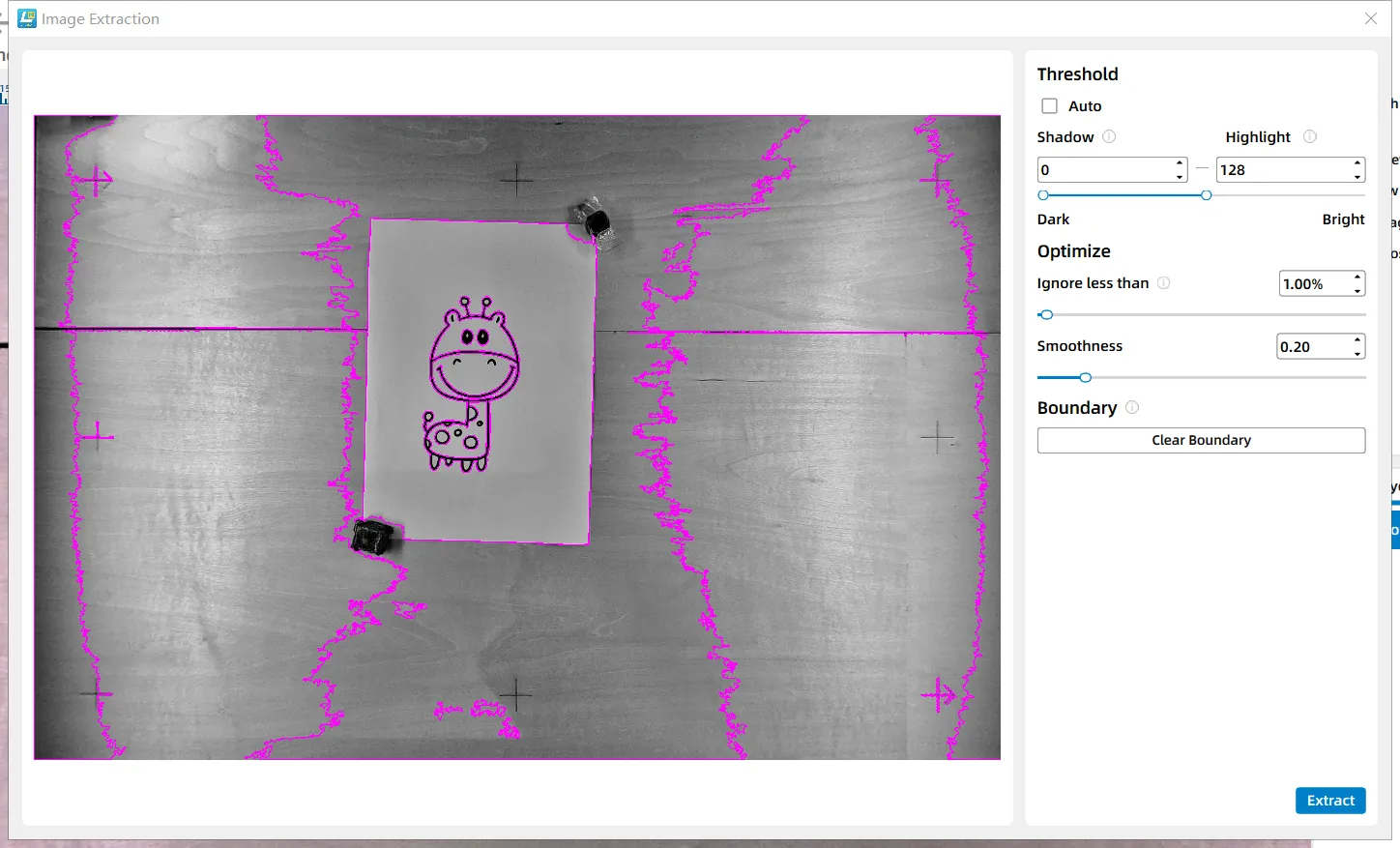Increase the Shadow value with up arrow

point(1180,163)
